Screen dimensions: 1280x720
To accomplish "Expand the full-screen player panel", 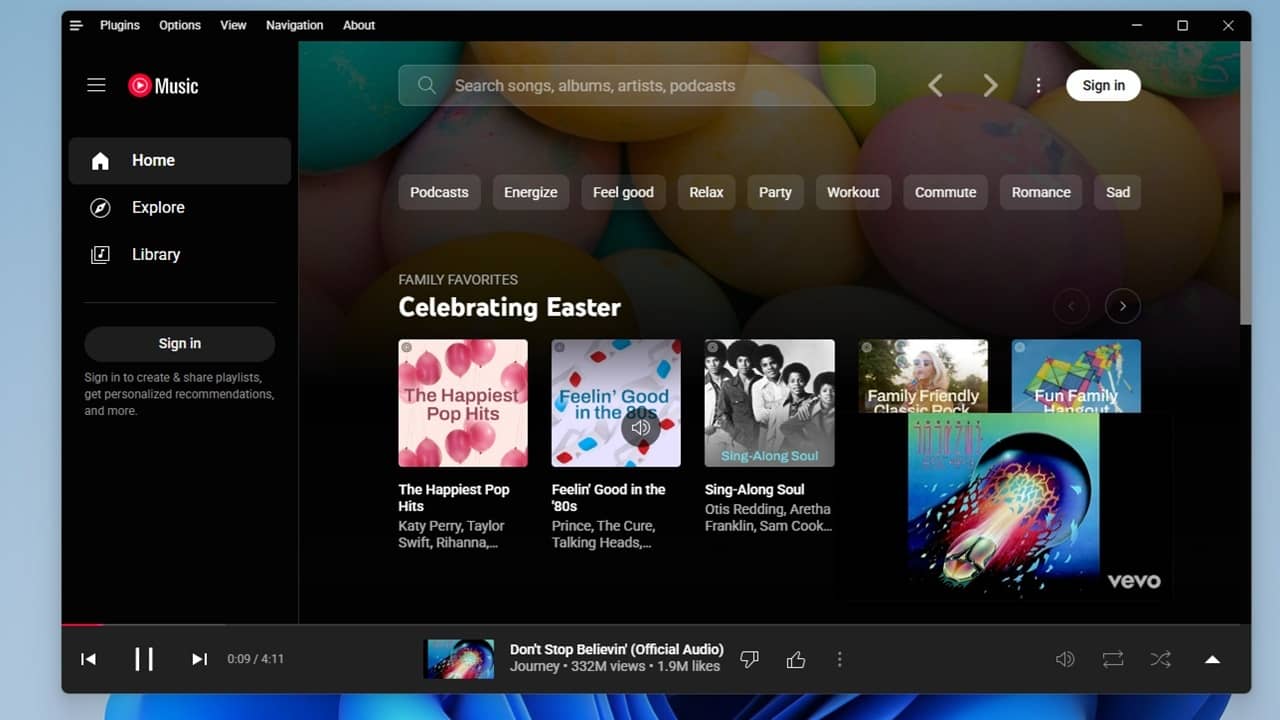I will [x=1212, y=659].
